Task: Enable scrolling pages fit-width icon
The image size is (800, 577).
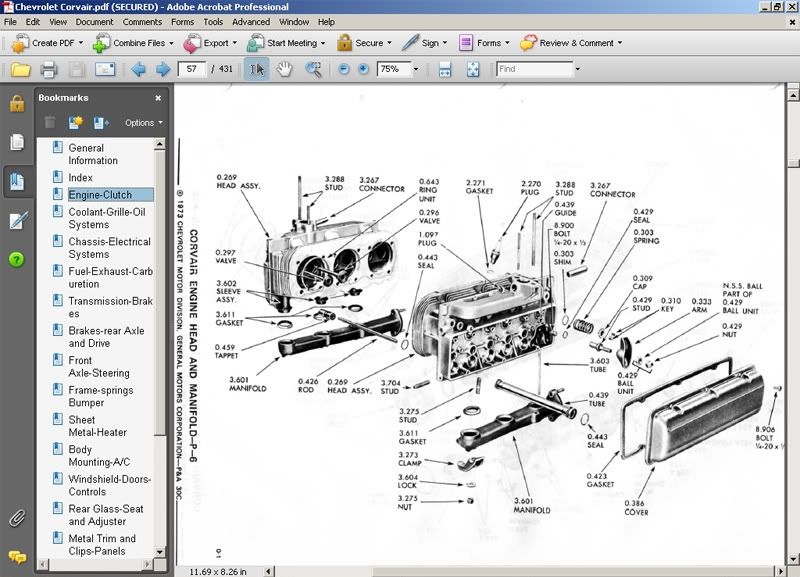Action: pos(445,69)
